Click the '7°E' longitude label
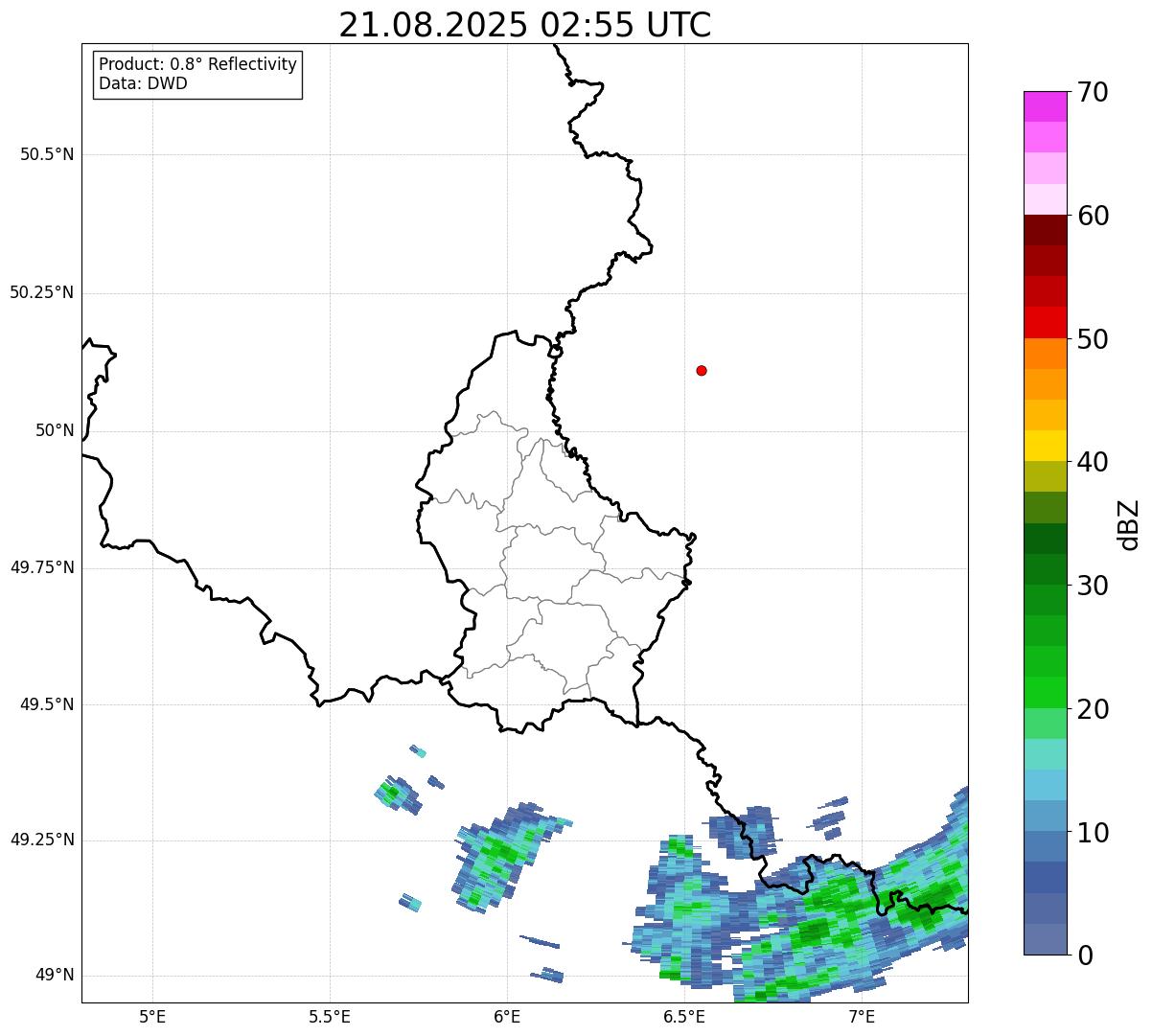This screenshot has height=1036, width=1152. pyautogui.click(x=862, y=1016)
